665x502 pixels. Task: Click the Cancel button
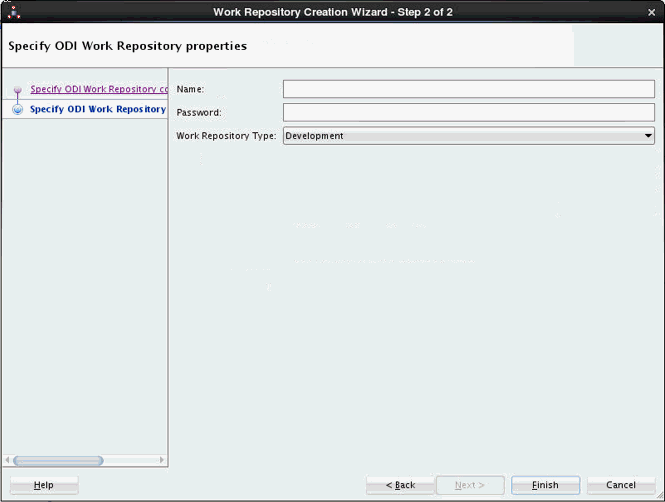tap(620, 485)
